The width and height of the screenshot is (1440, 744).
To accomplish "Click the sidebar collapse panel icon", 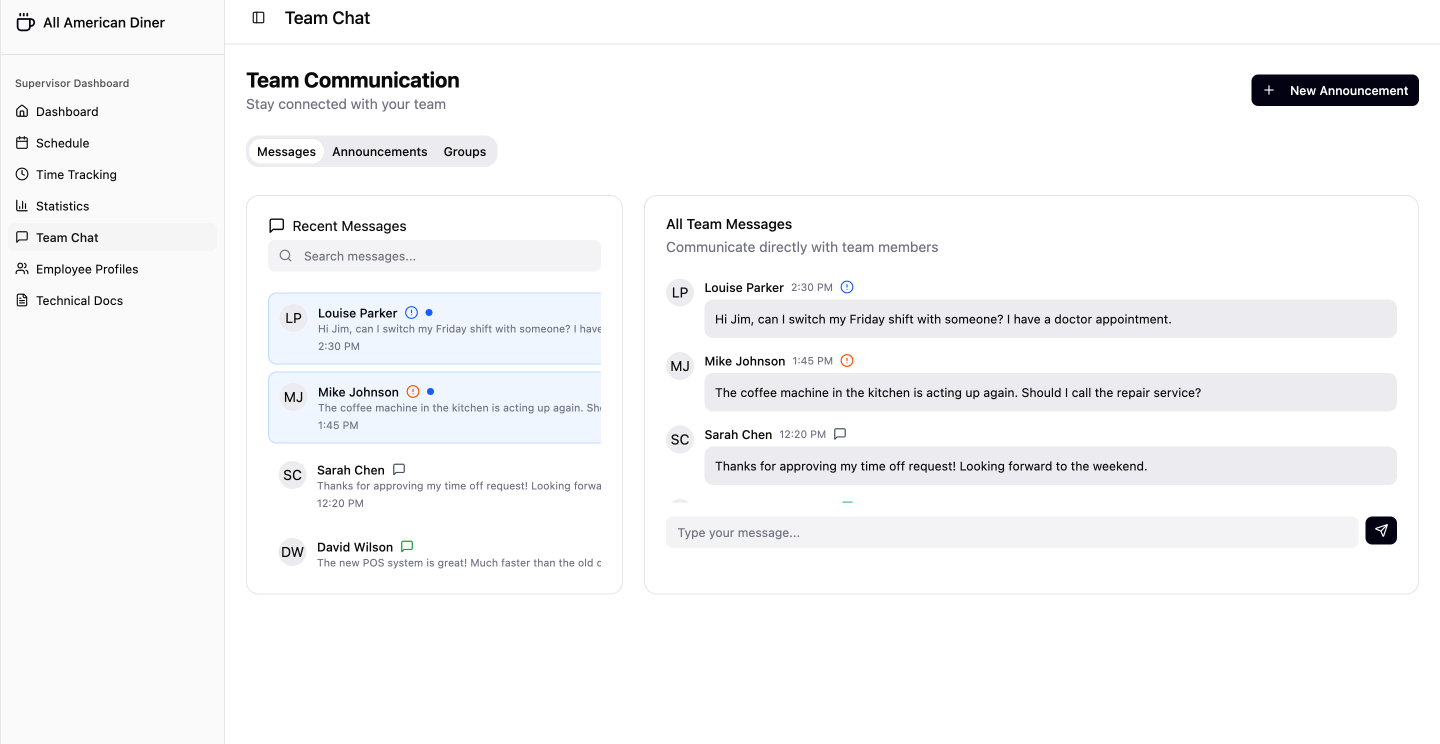I will coord(259,17).
